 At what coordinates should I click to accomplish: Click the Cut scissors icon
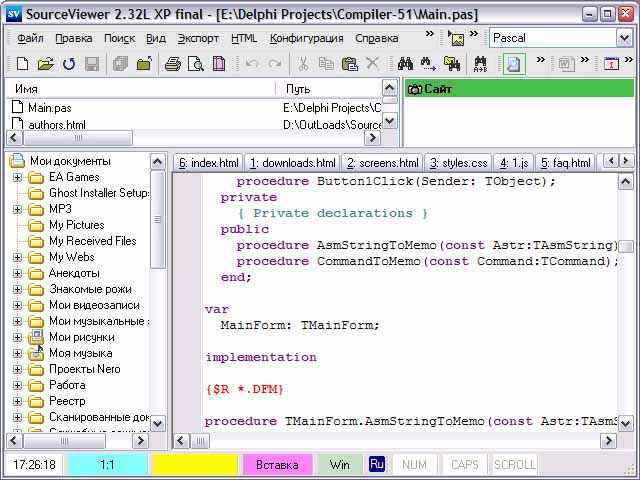[302, 64]
